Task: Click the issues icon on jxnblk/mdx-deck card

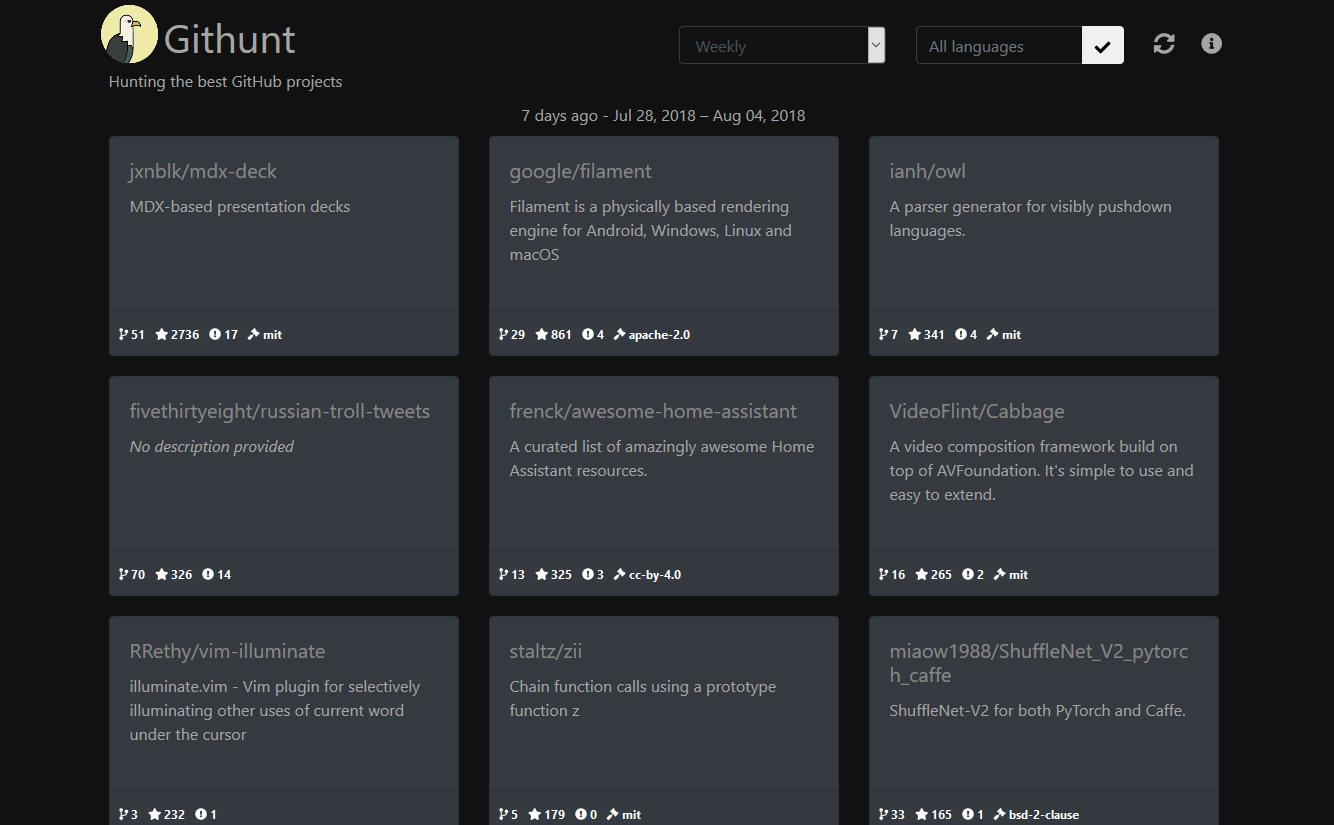Action: click(215, 335)
